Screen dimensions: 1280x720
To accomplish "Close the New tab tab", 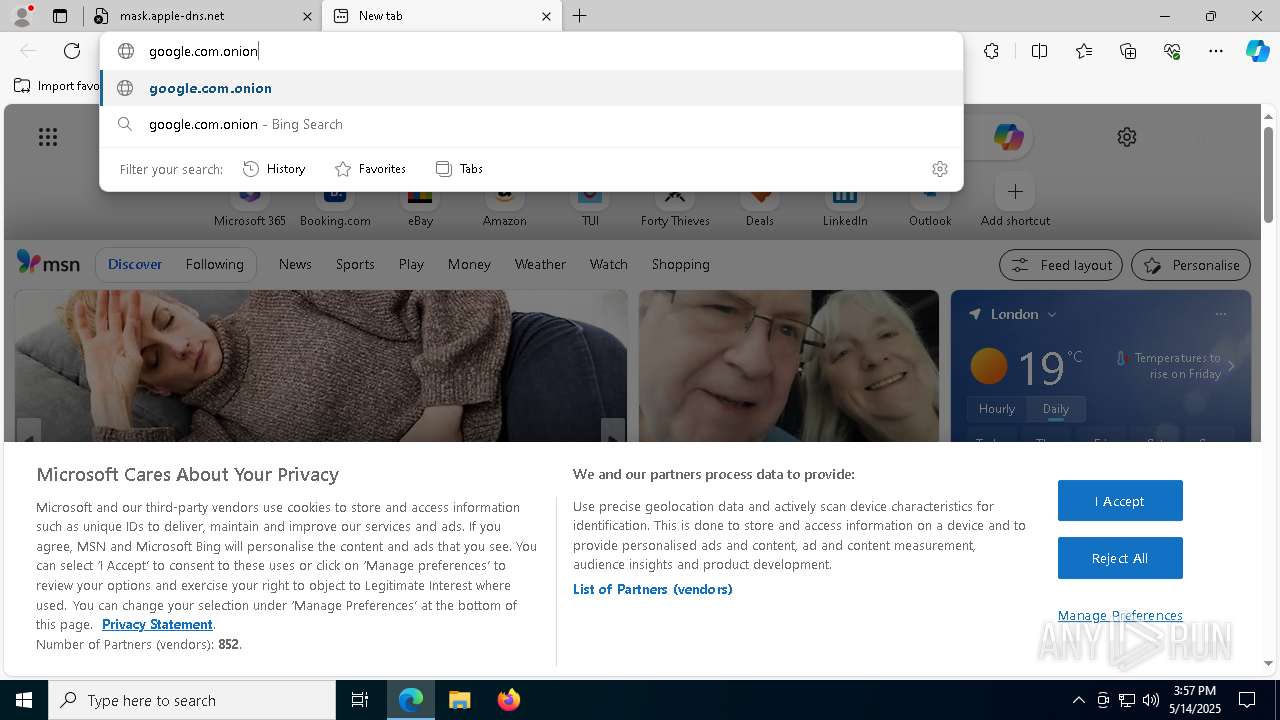I will point(546,16).
